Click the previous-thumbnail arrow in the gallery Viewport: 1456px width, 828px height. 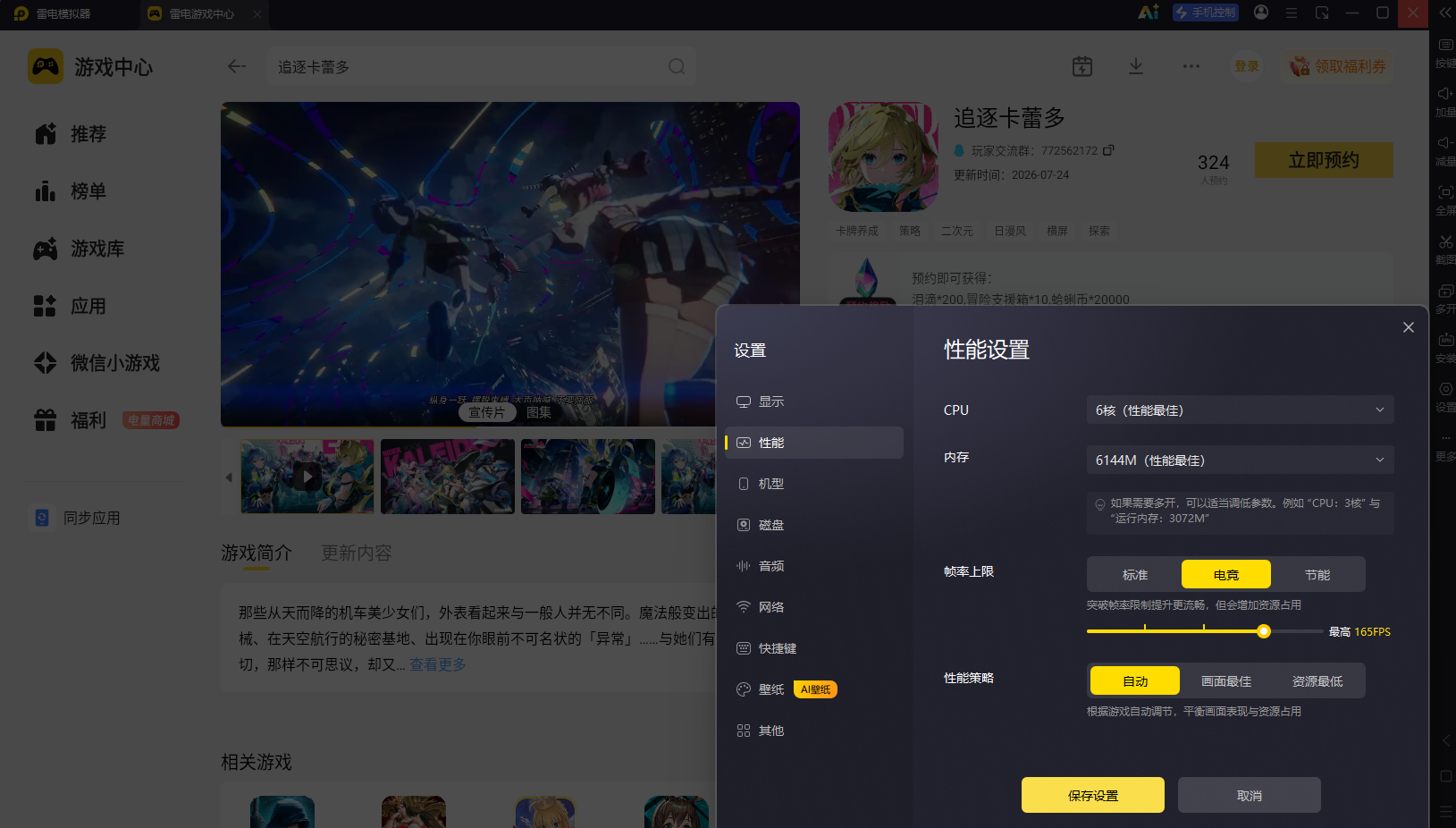coord(229,477)
